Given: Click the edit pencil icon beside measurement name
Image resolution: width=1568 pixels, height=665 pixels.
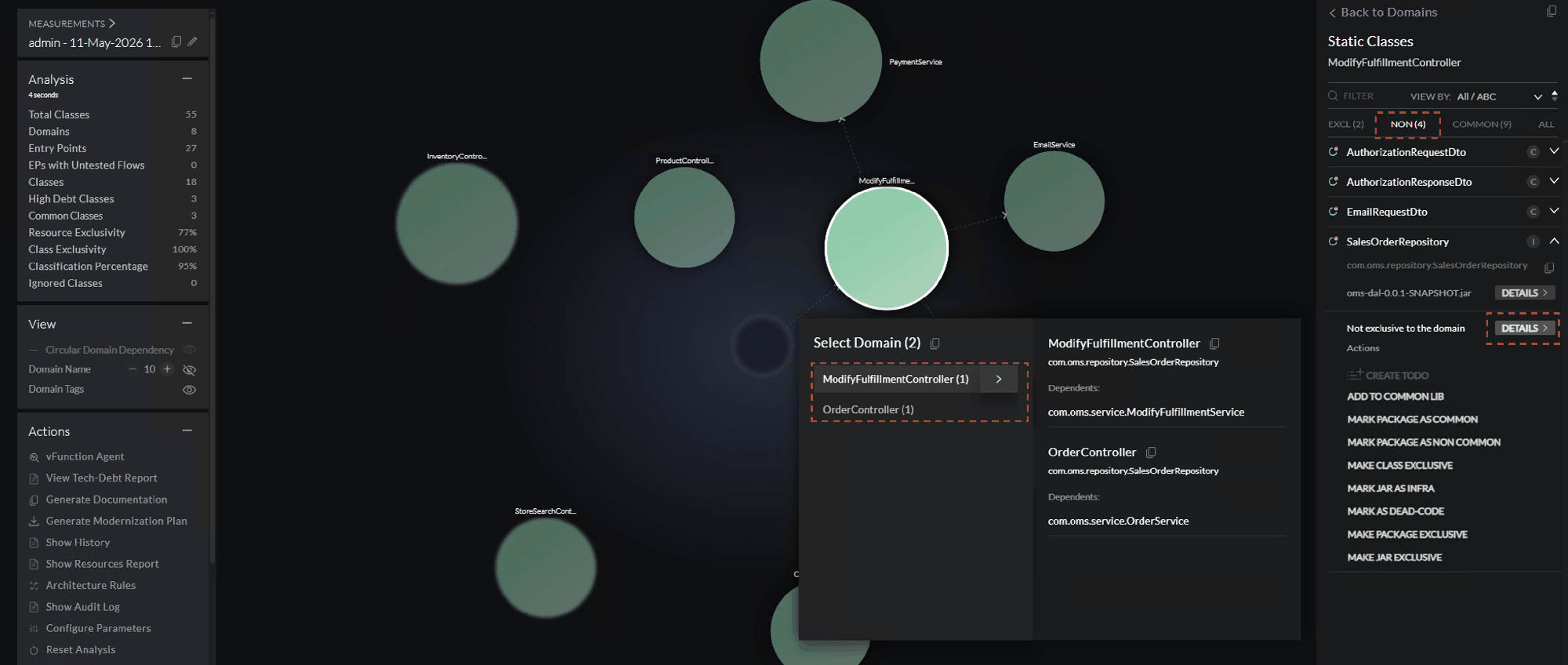Looking at the screenshot, I should 192,42.
